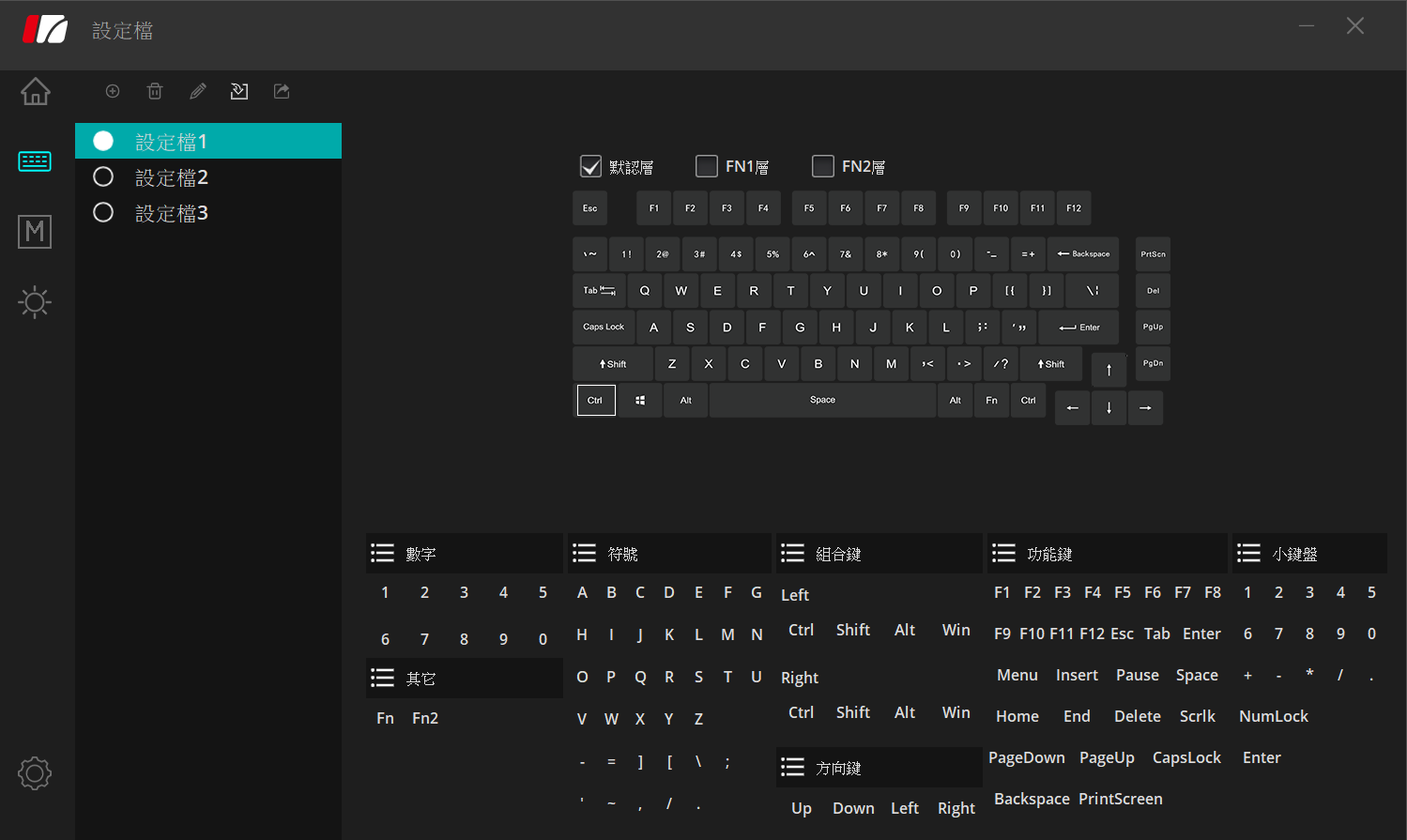Choose Pause in function keys list
The height and width of the screenshot is (840, 1407).
pyautogui.click(x=1138, y=675)
